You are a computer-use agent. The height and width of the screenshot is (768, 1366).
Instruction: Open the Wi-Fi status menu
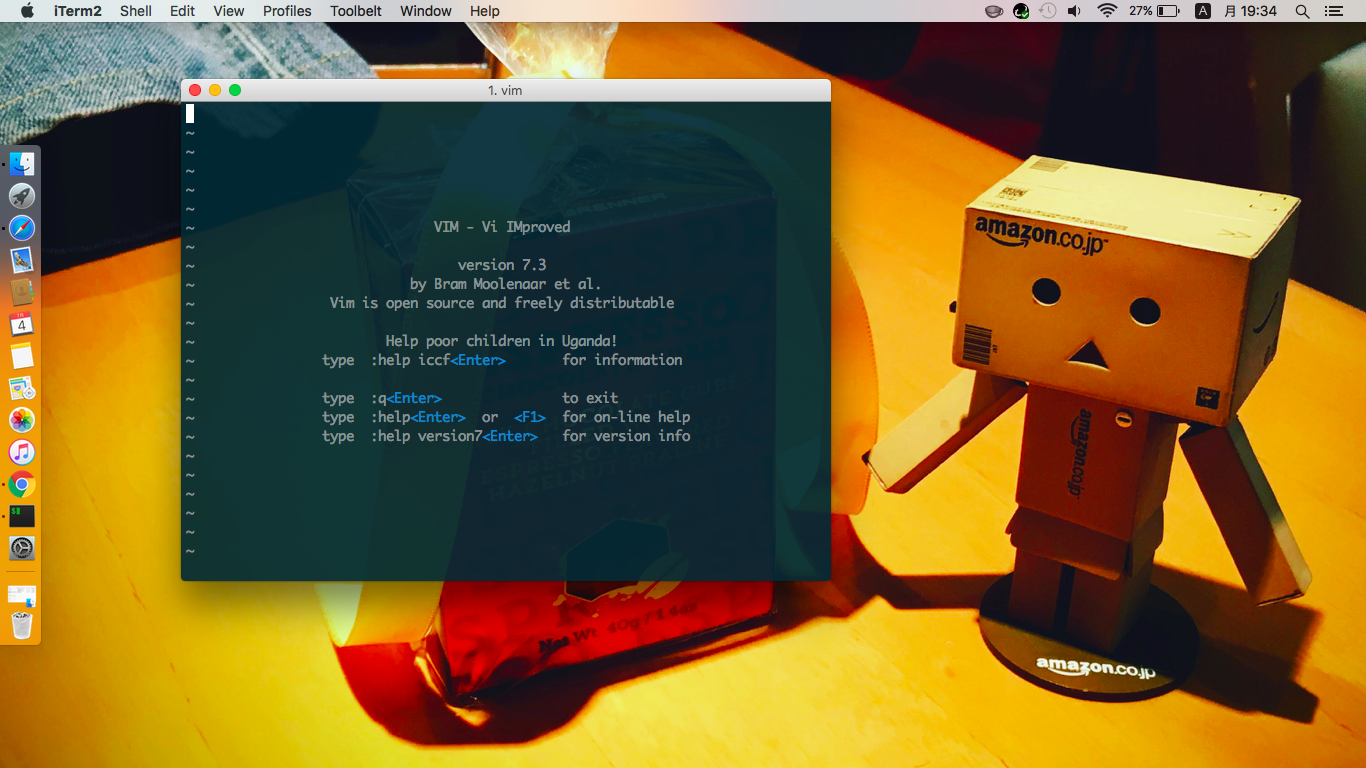1106,11
